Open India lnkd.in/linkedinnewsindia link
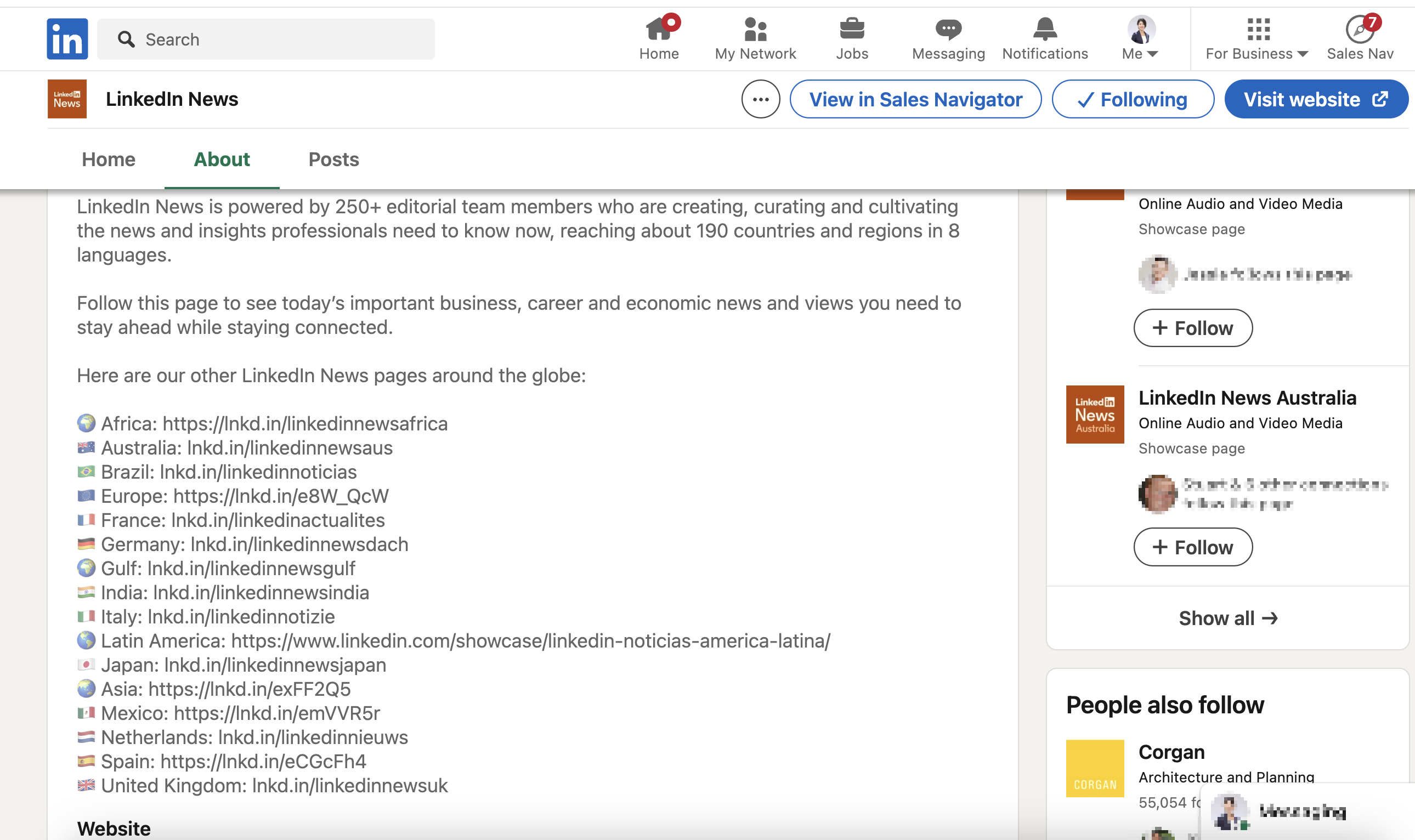 tap(261, 592)
